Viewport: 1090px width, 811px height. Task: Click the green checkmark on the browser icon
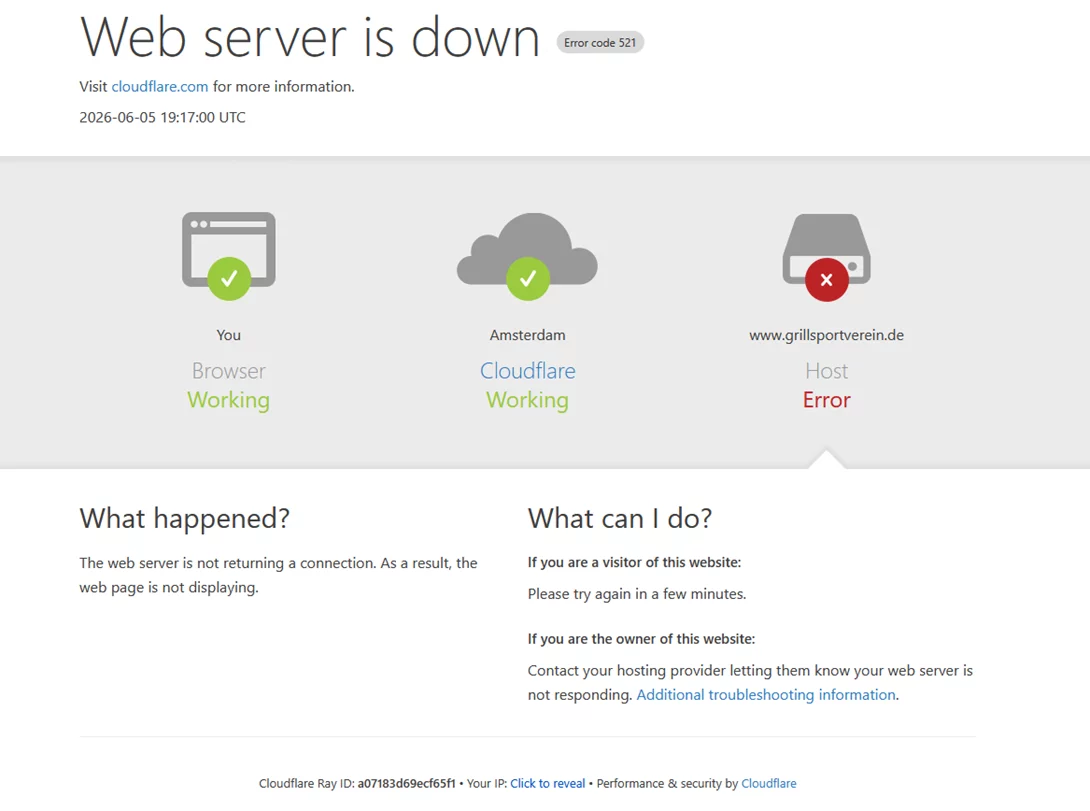coord(229,279)
